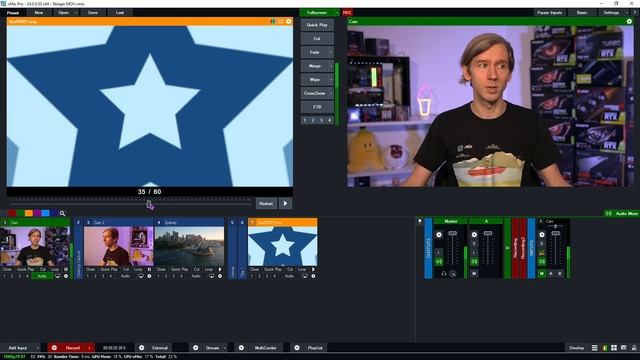Open the Stream dropdown arrow
The width and height of the screenshot is (640, 360).
[224, 348]
